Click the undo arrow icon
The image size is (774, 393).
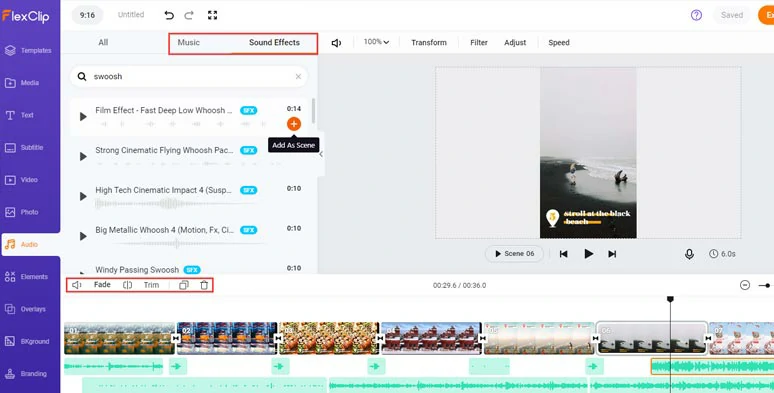(x=169, y=15)
